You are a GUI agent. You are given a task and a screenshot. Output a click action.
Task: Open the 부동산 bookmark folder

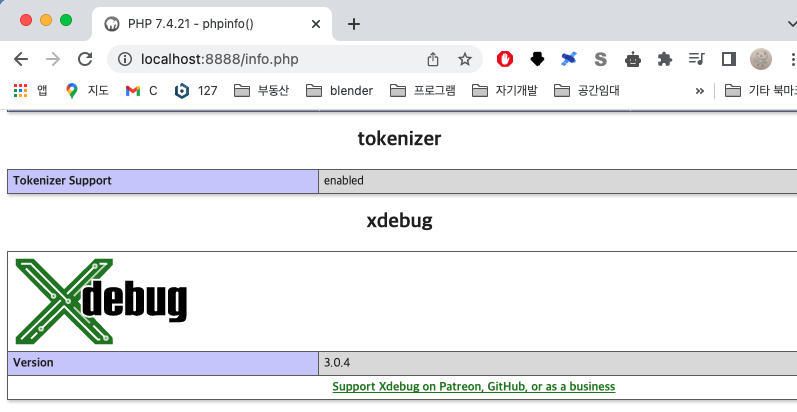point(261,90)
